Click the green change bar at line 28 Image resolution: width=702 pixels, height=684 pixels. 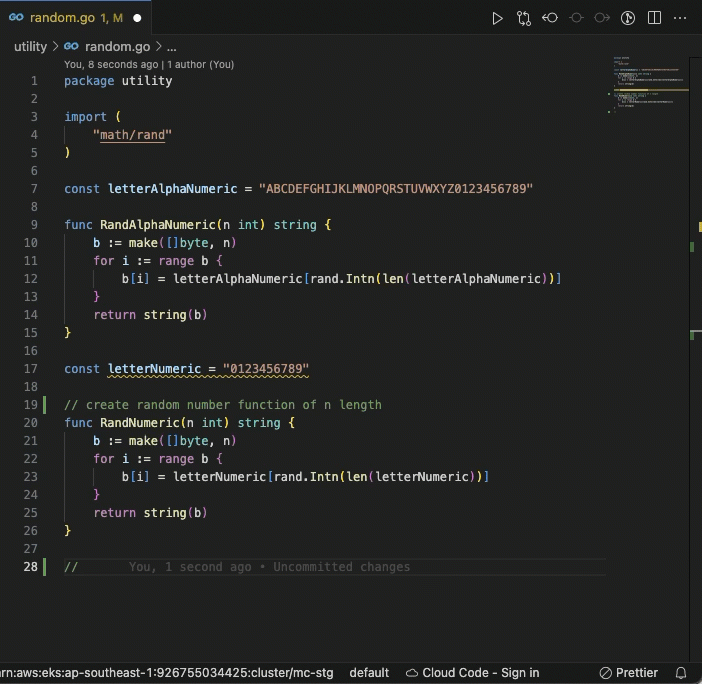(x=44, y=567)
